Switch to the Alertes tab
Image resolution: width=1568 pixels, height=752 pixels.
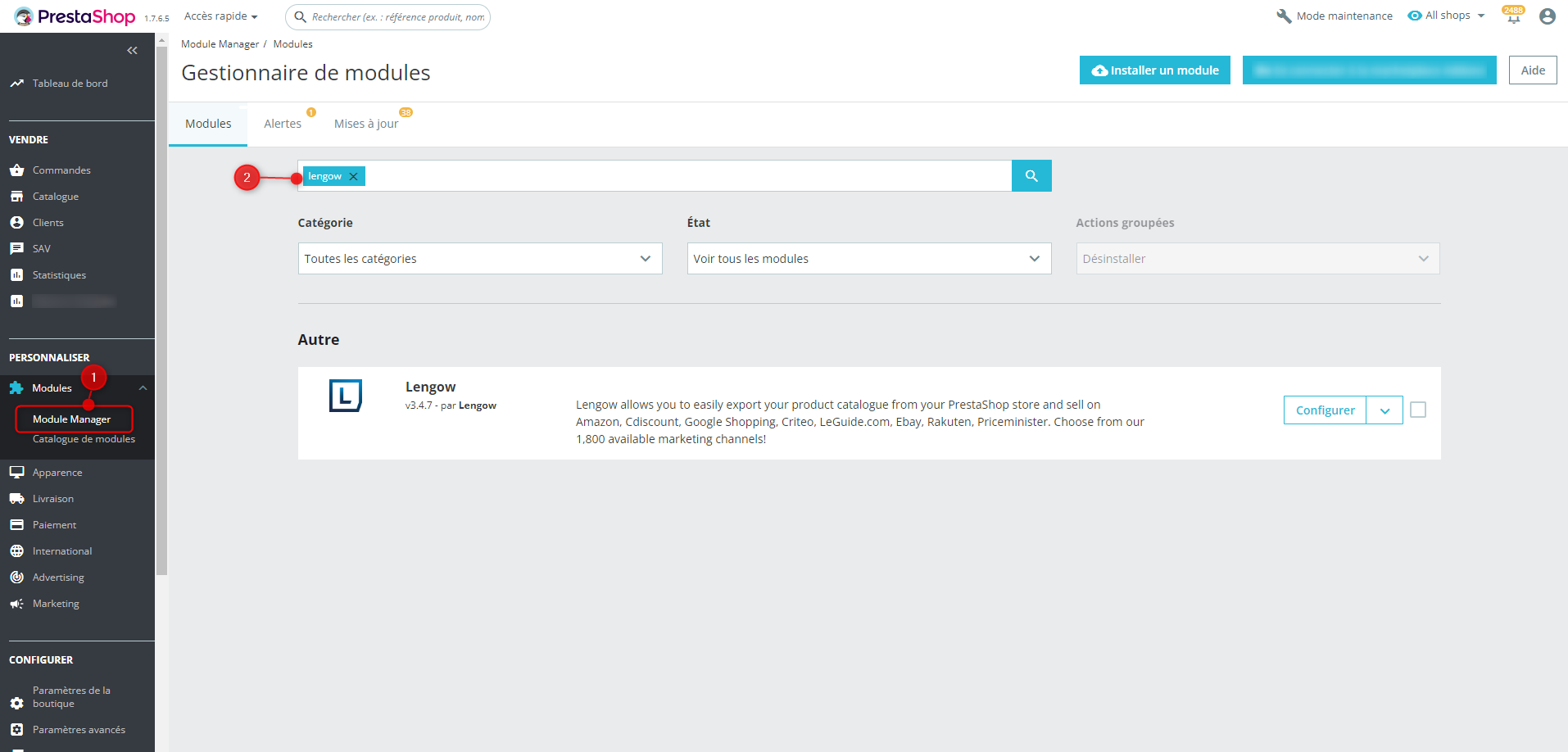(283, 124)
